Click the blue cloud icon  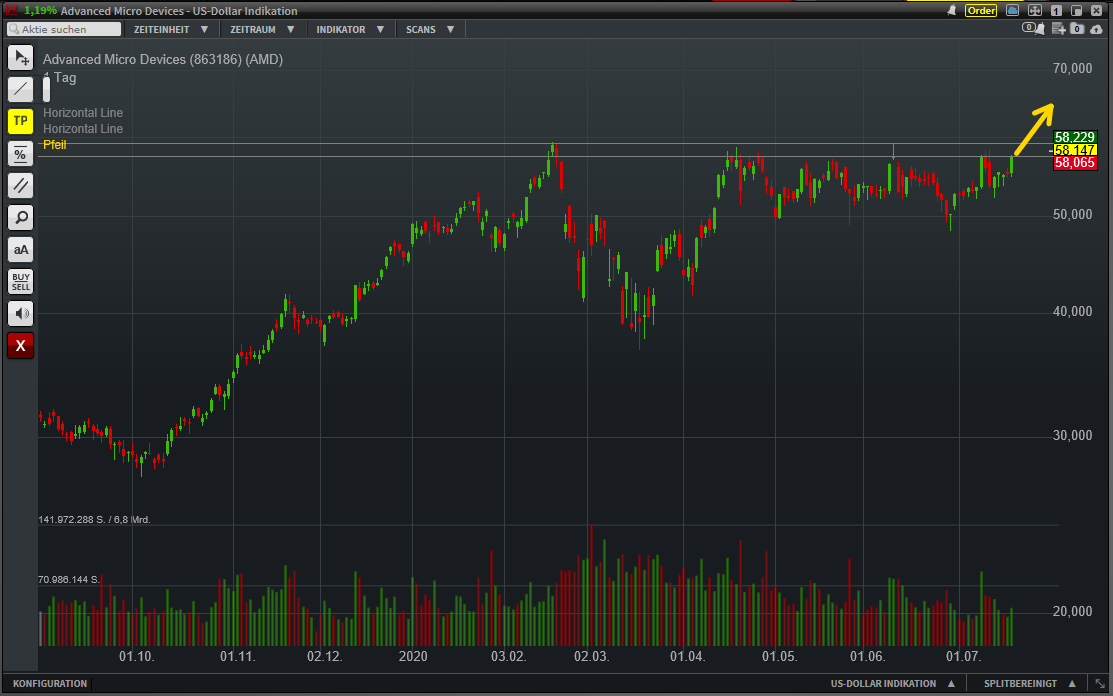point(1013,11)
